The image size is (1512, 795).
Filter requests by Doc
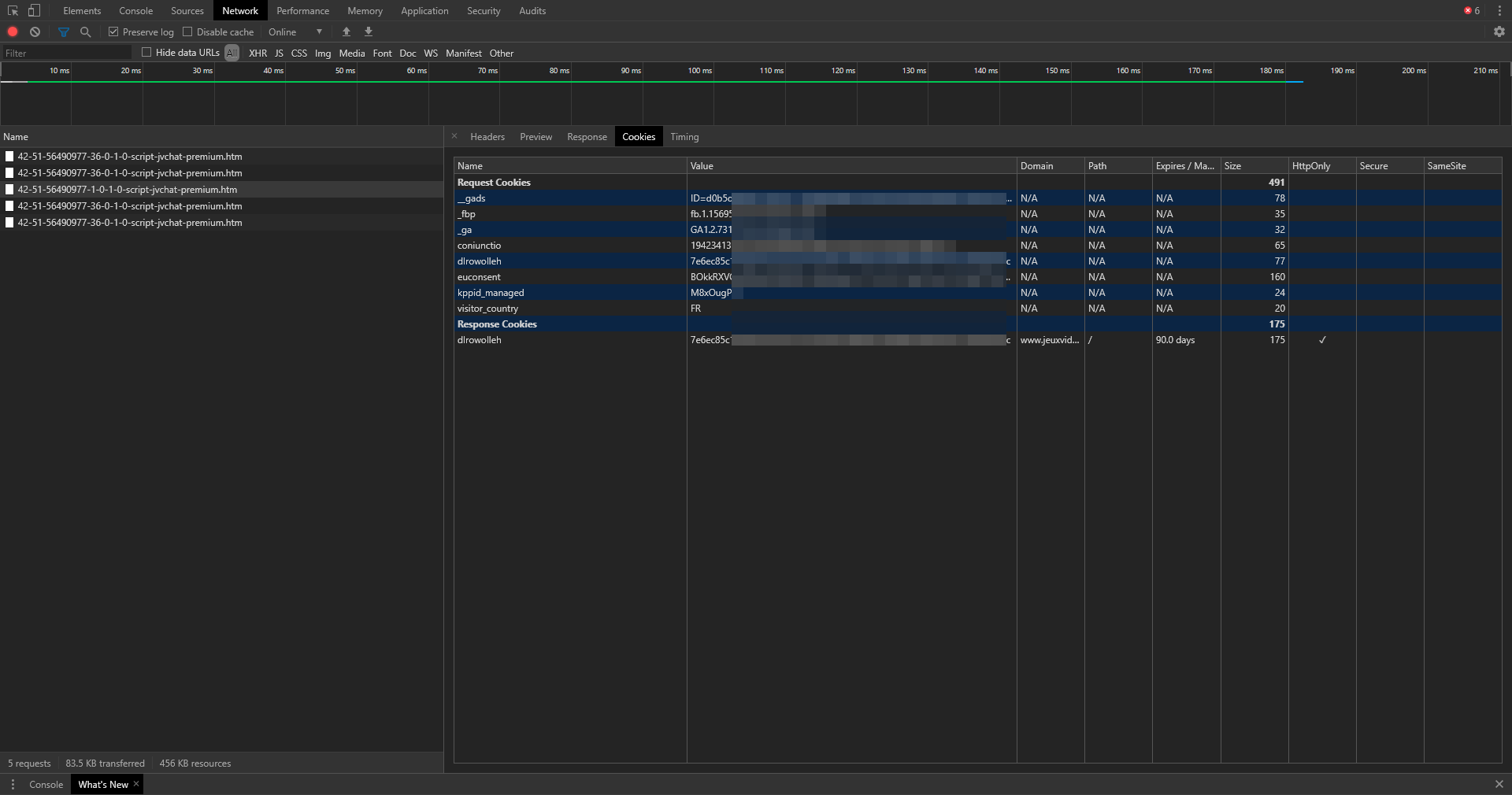(x=408, y=54)
